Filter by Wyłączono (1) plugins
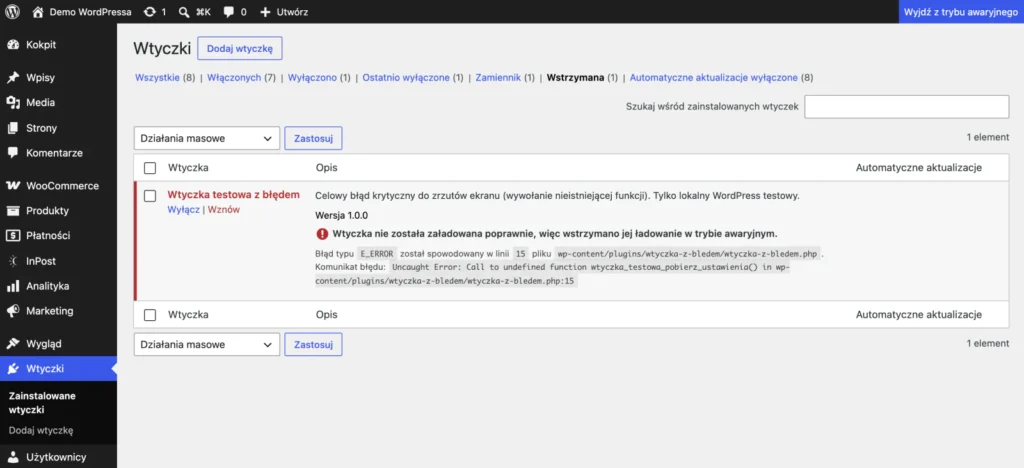1024x468 pixels. pos(319,78)
